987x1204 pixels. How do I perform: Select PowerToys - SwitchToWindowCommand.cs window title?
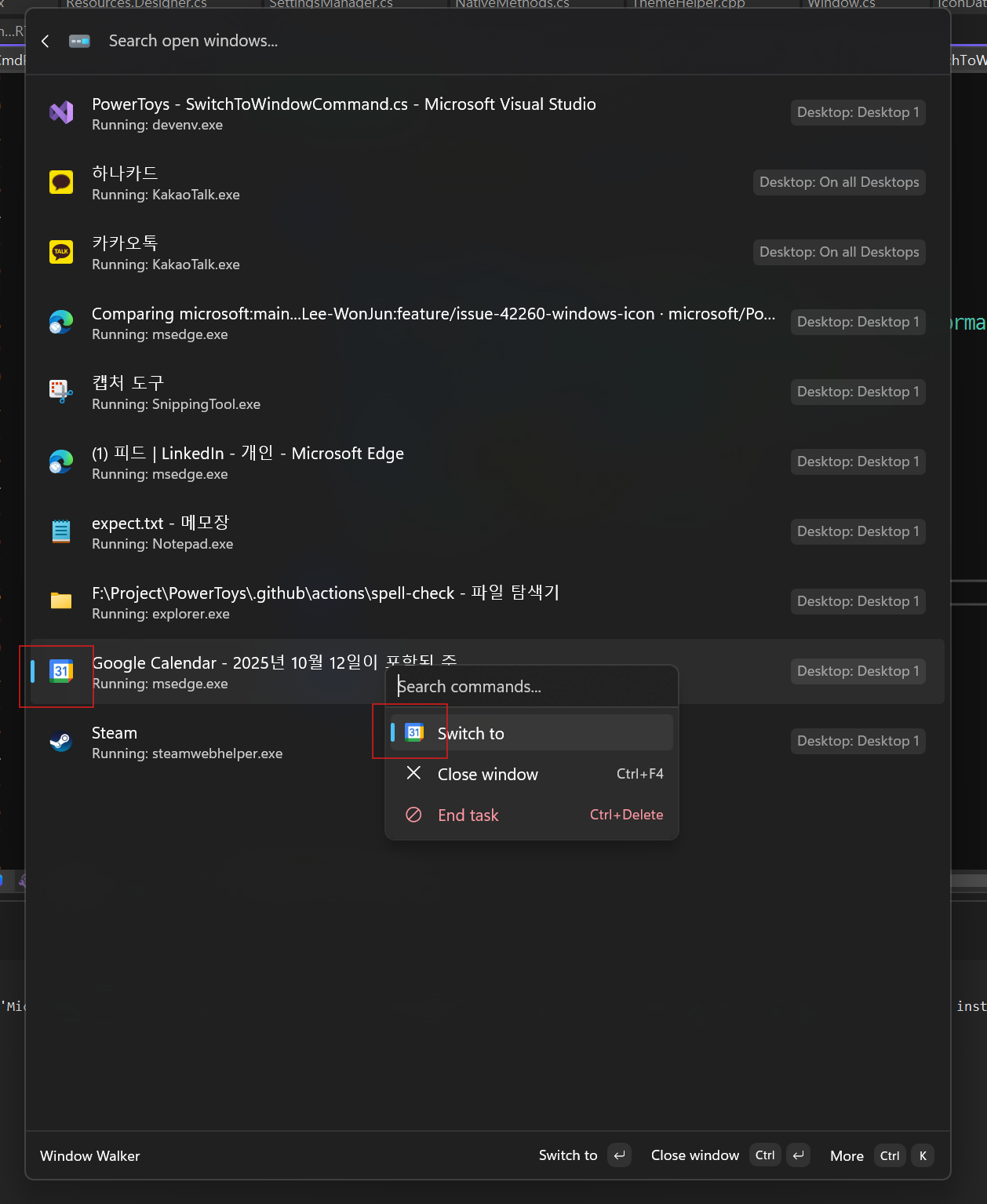coord(344,104)
